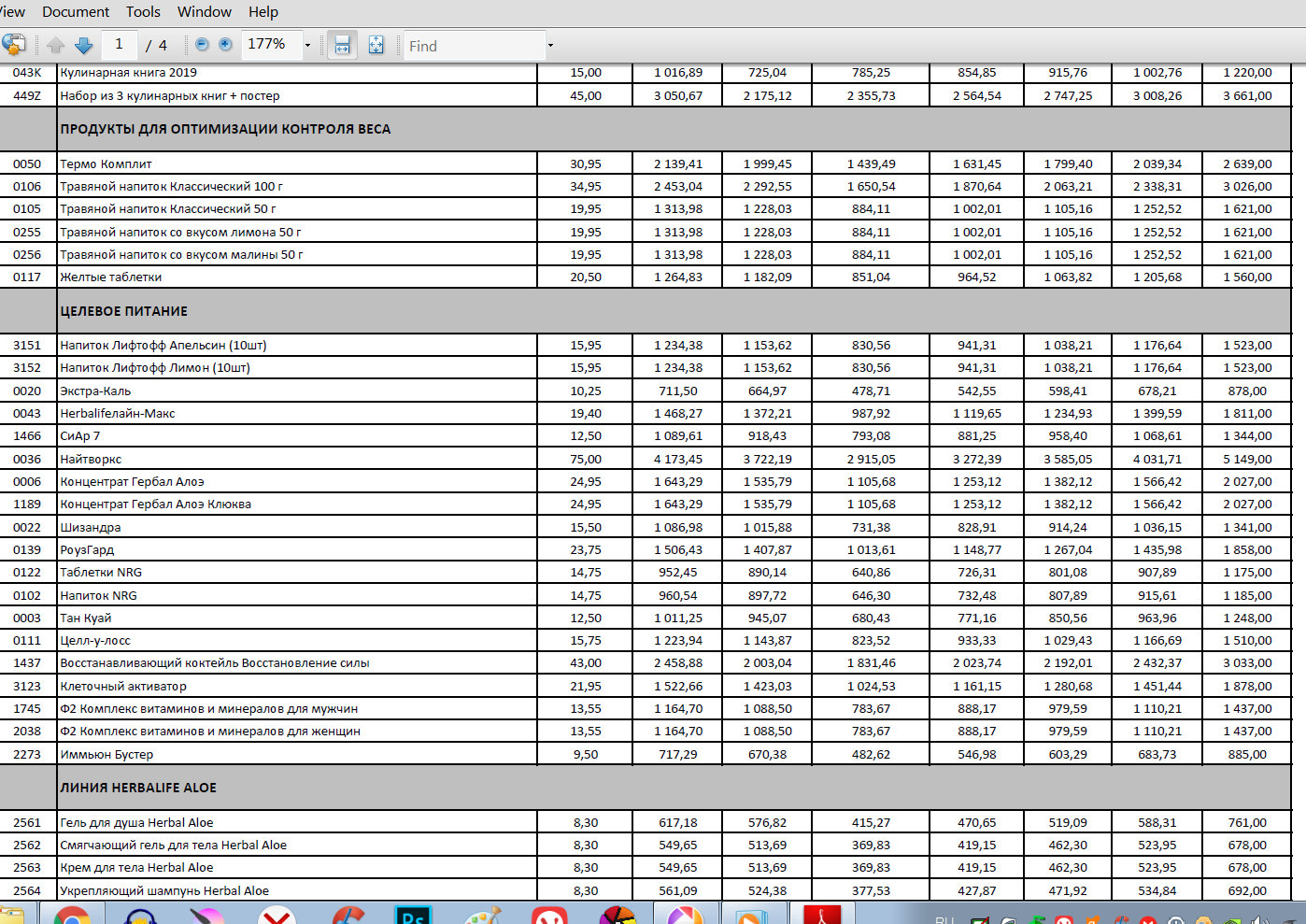Click 'Напиток Лифтофф Лимон (10шт)'
Image resolution: width=1306 pixels, height=924 pixels.
coord(155,367)
